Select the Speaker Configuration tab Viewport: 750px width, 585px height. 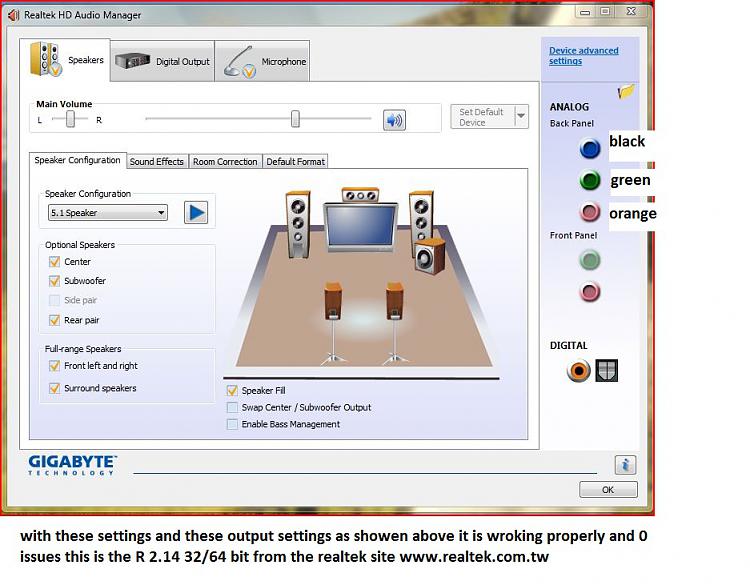(77, 160)
